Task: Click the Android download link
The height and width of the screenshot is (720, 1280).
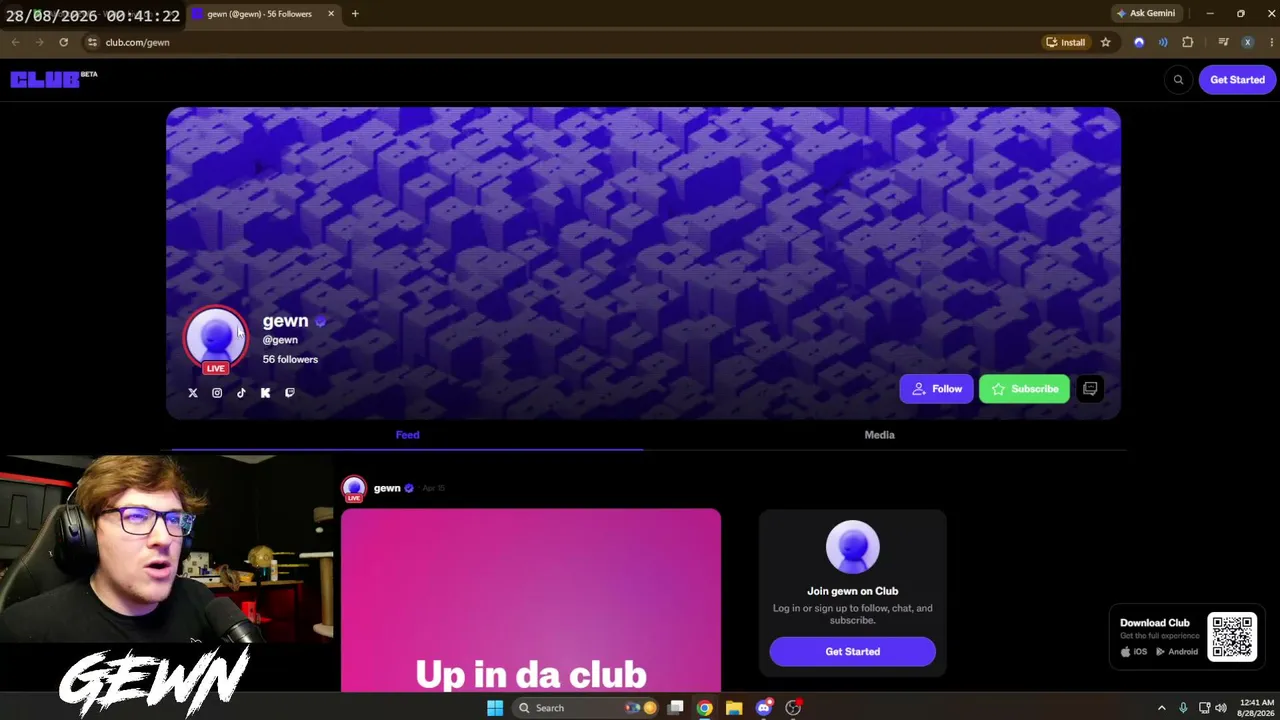Action: pos(1177,652)
